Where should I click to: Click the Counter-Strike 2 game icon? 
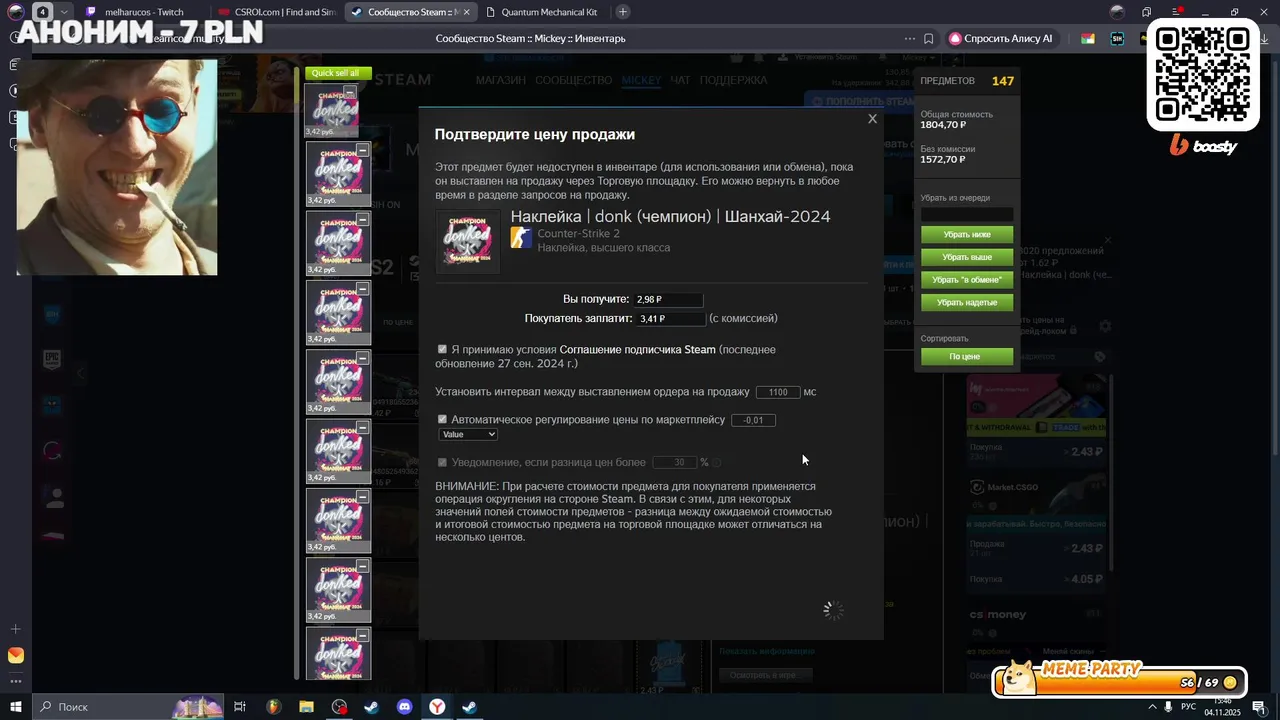tap(521, 237)
